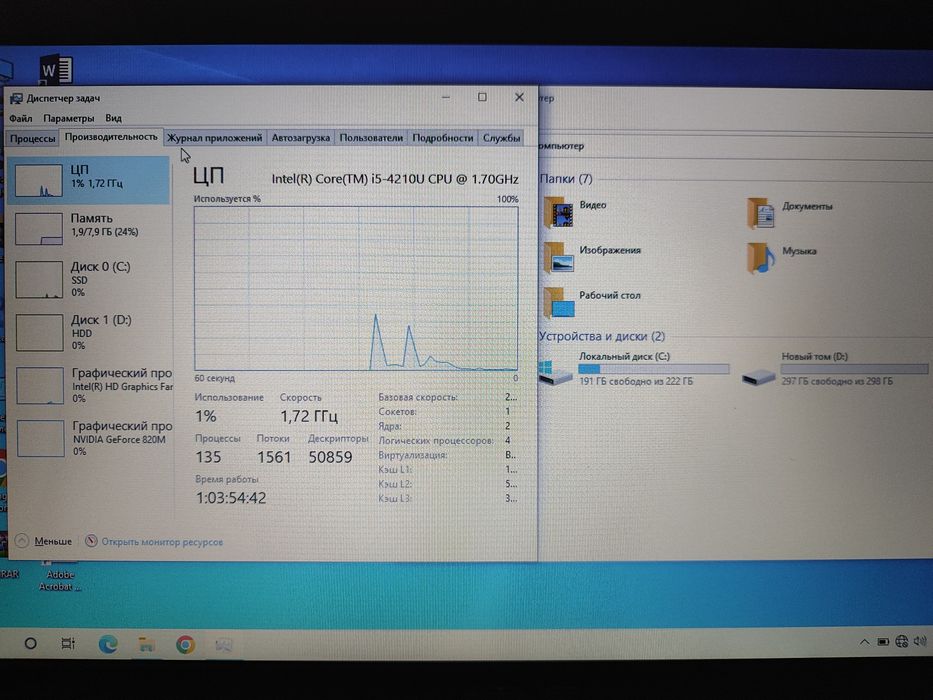This screenshot has width=933, height=700.
Task: Open network globe tray icon
Action: point(902,641)
